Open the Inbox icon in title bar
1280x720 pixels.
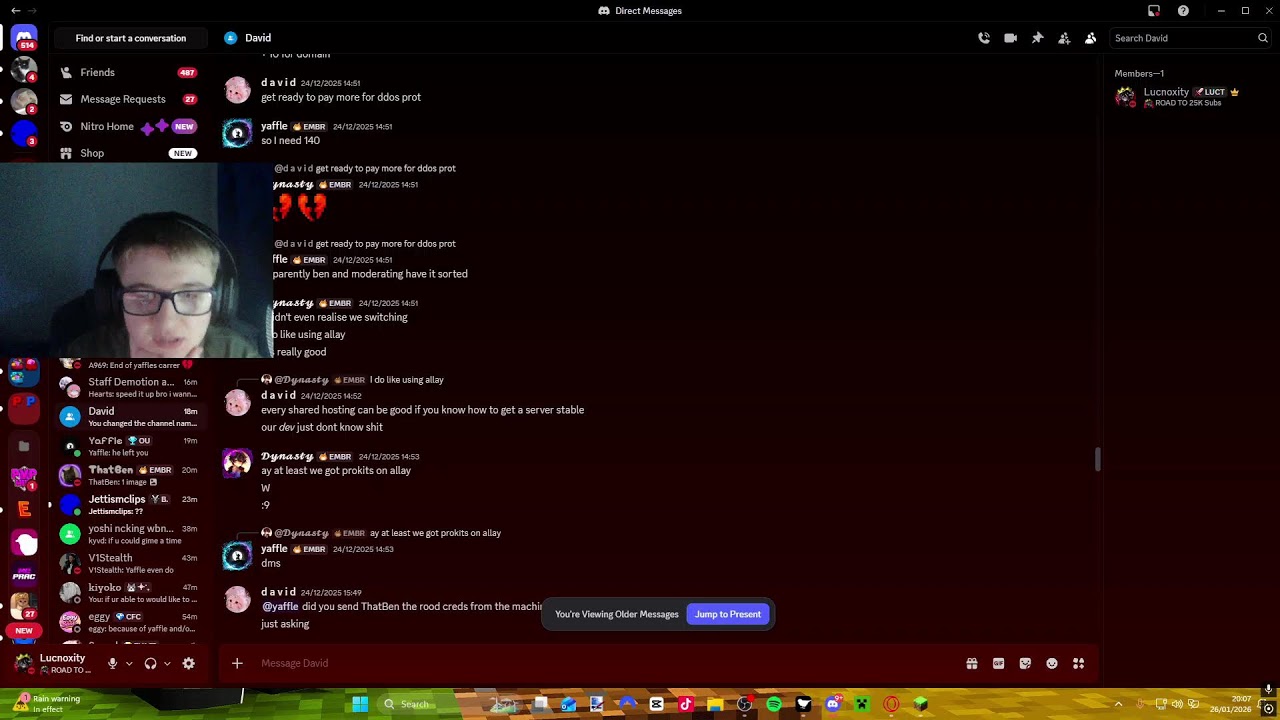click(1154, 11)
